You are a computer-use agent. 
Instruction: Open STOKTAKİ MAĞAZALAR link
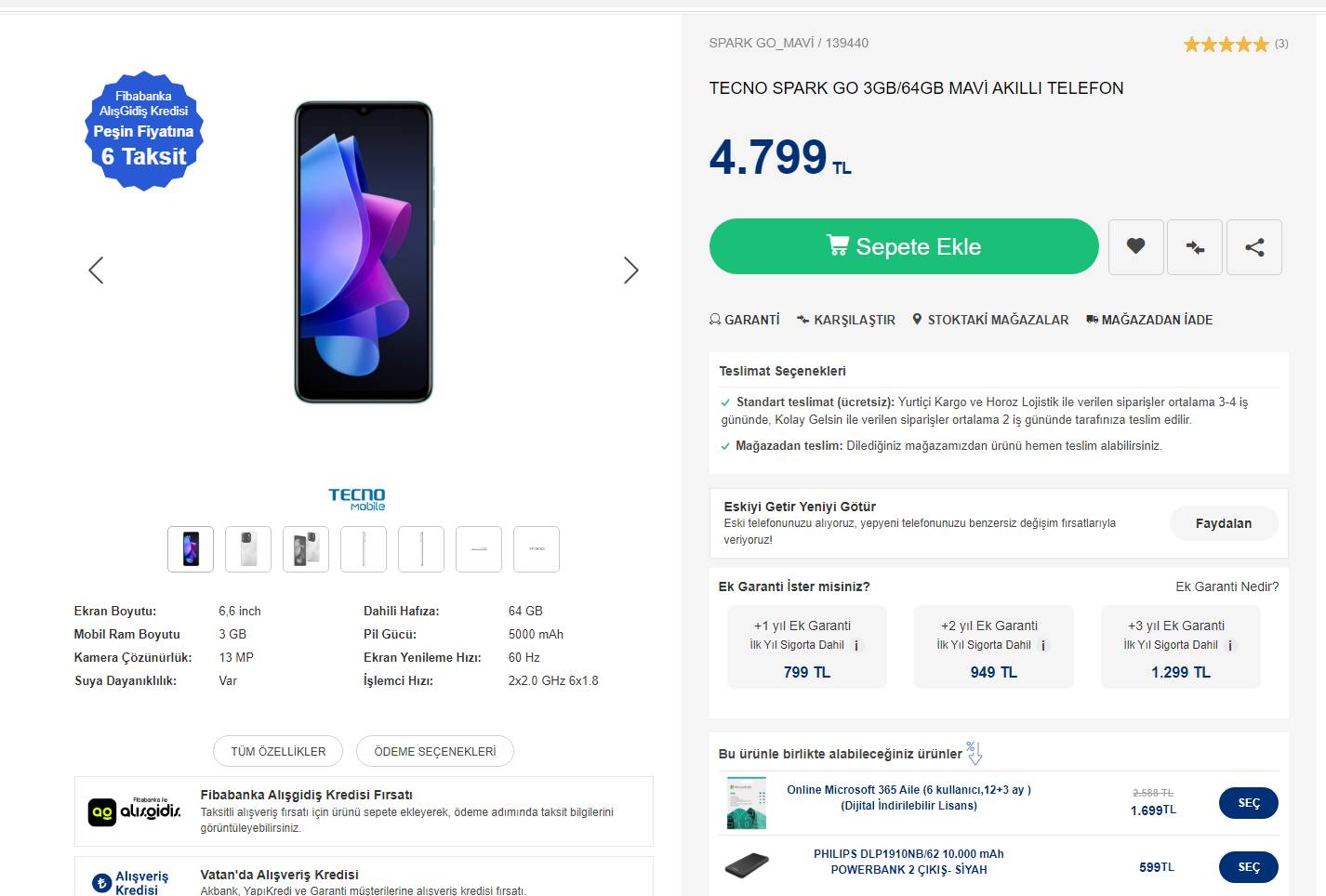(x=990, y=320)
